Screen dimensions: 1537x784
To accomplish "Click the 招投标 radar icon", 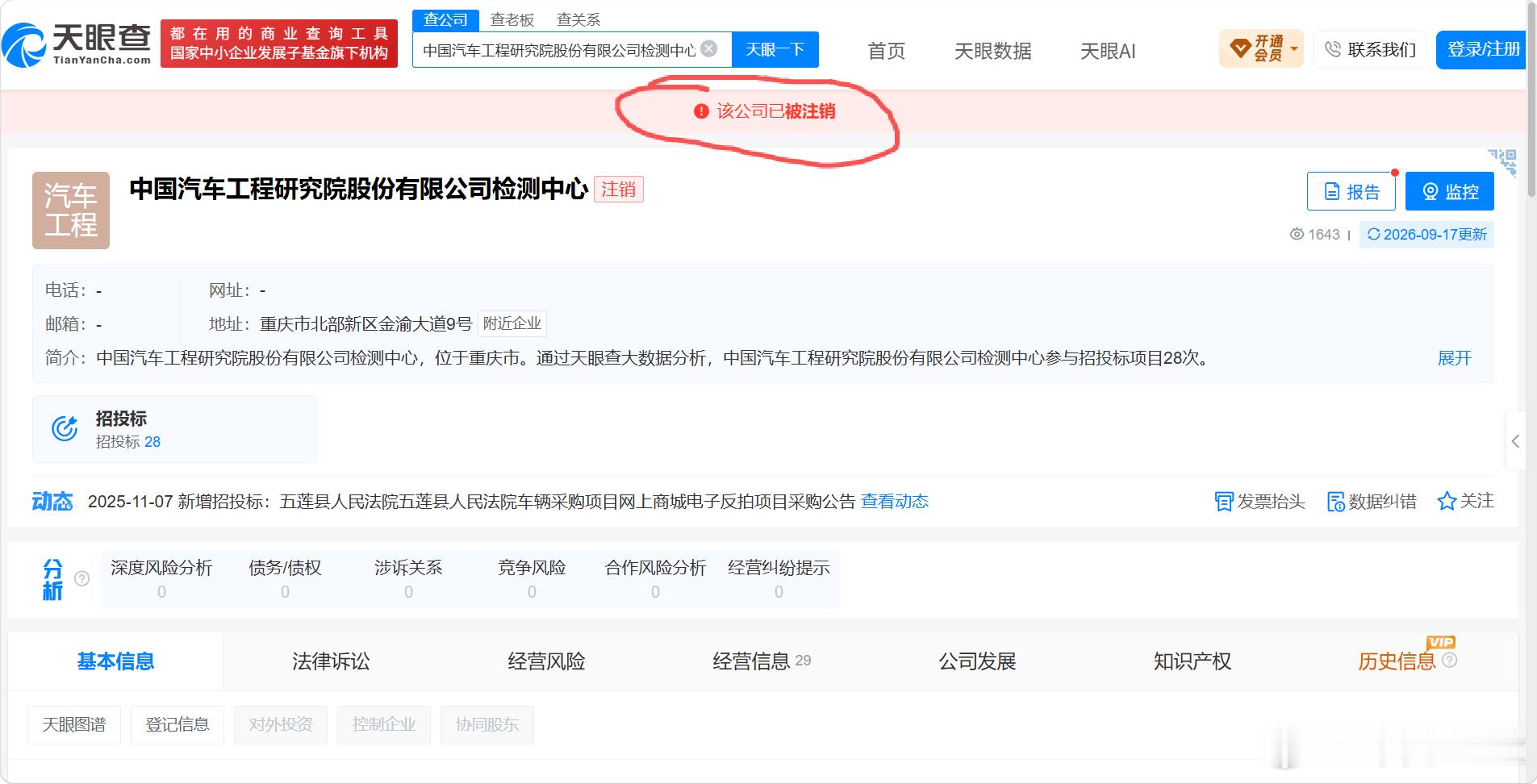I will pos(65,429).
